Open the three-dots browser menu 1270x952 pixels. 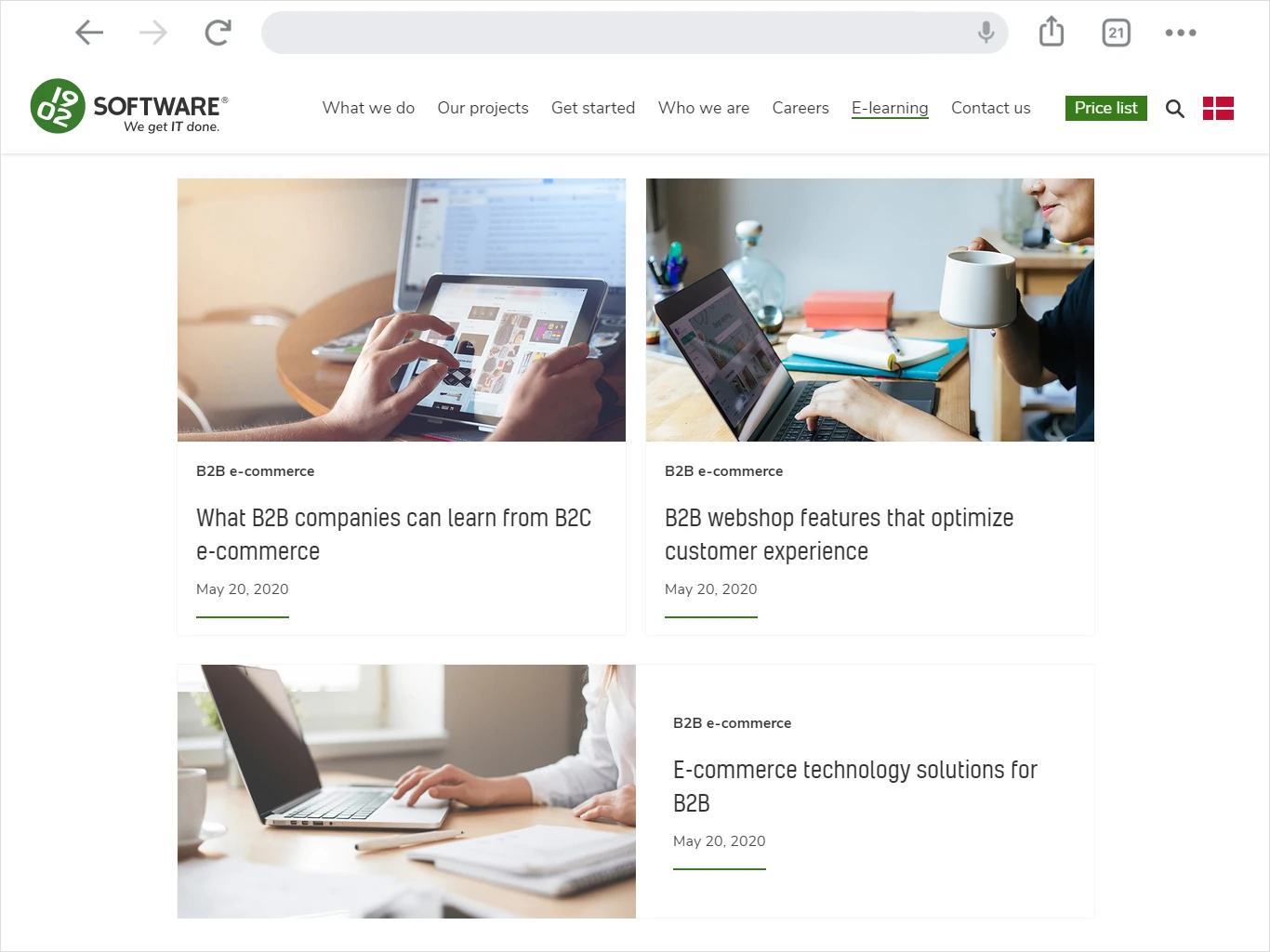[1181, 33]
